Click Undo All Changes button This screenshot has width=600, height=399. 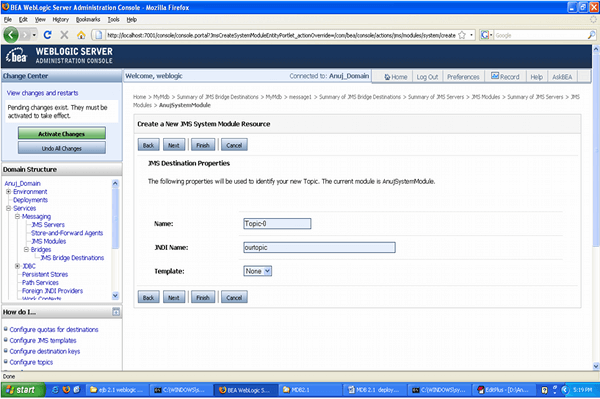(62, 148)
